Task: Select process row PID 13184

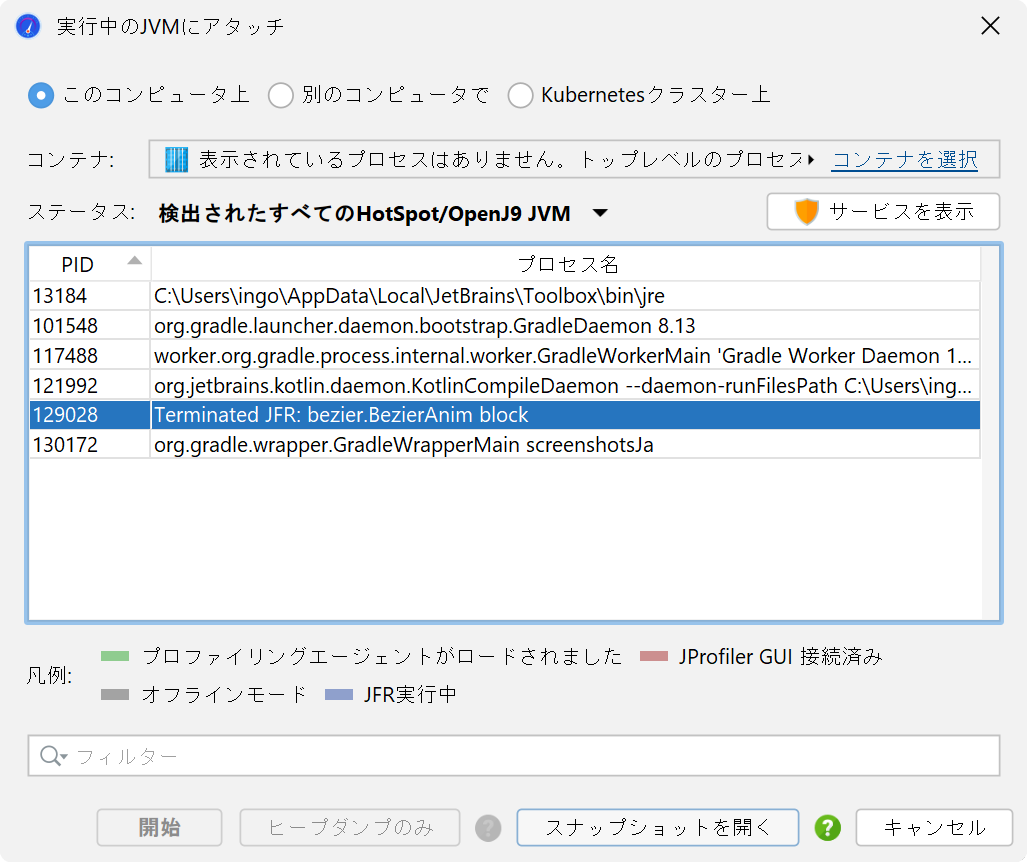Action: pyautogui.click(x=505, y=296)
